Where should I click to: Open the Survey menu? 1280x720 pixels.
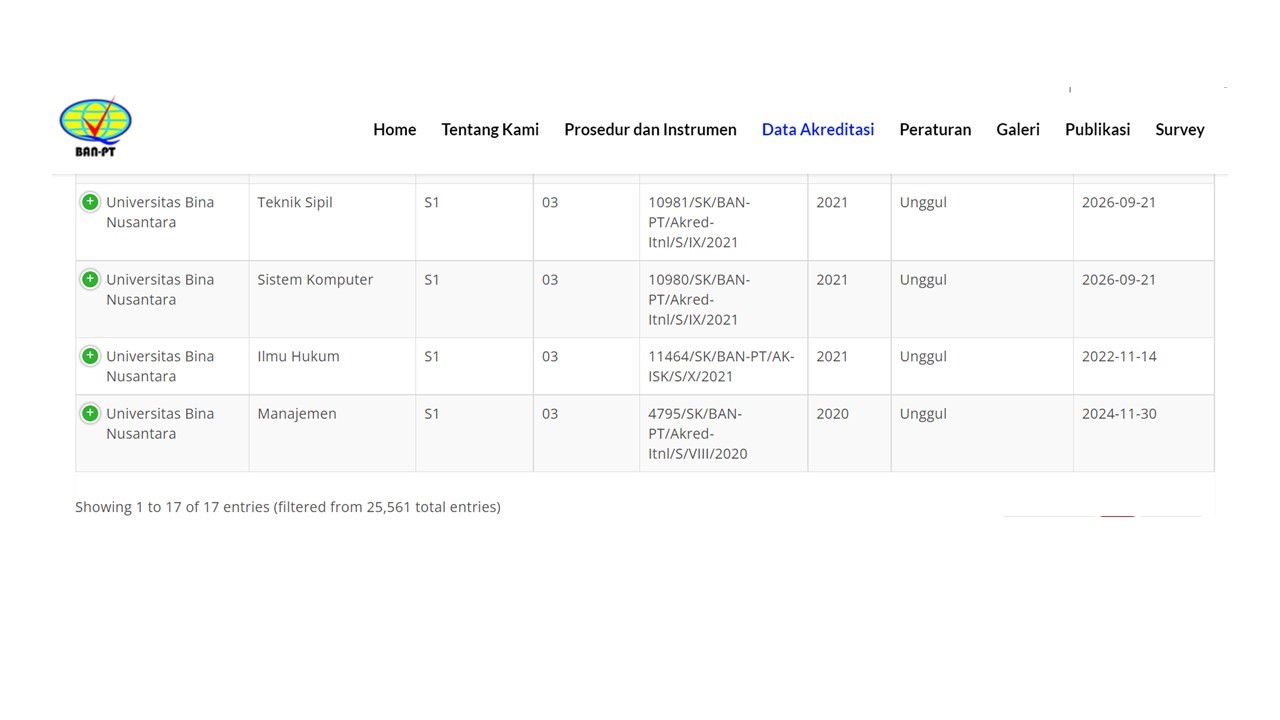click(x=1180, y=129)
